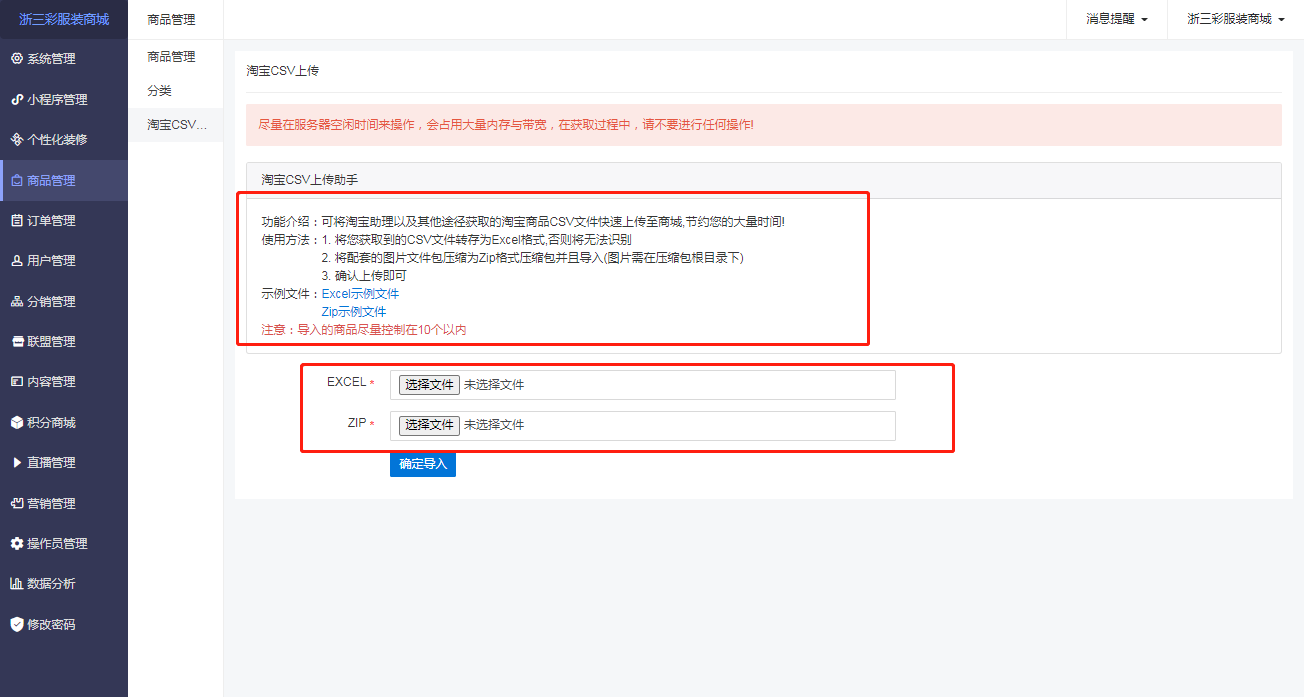Image resolution: width=1304 pixels, height=697 pixels.
Task: Click the 数据分析 bar chart icon
Action: click(x=16, y=583)
